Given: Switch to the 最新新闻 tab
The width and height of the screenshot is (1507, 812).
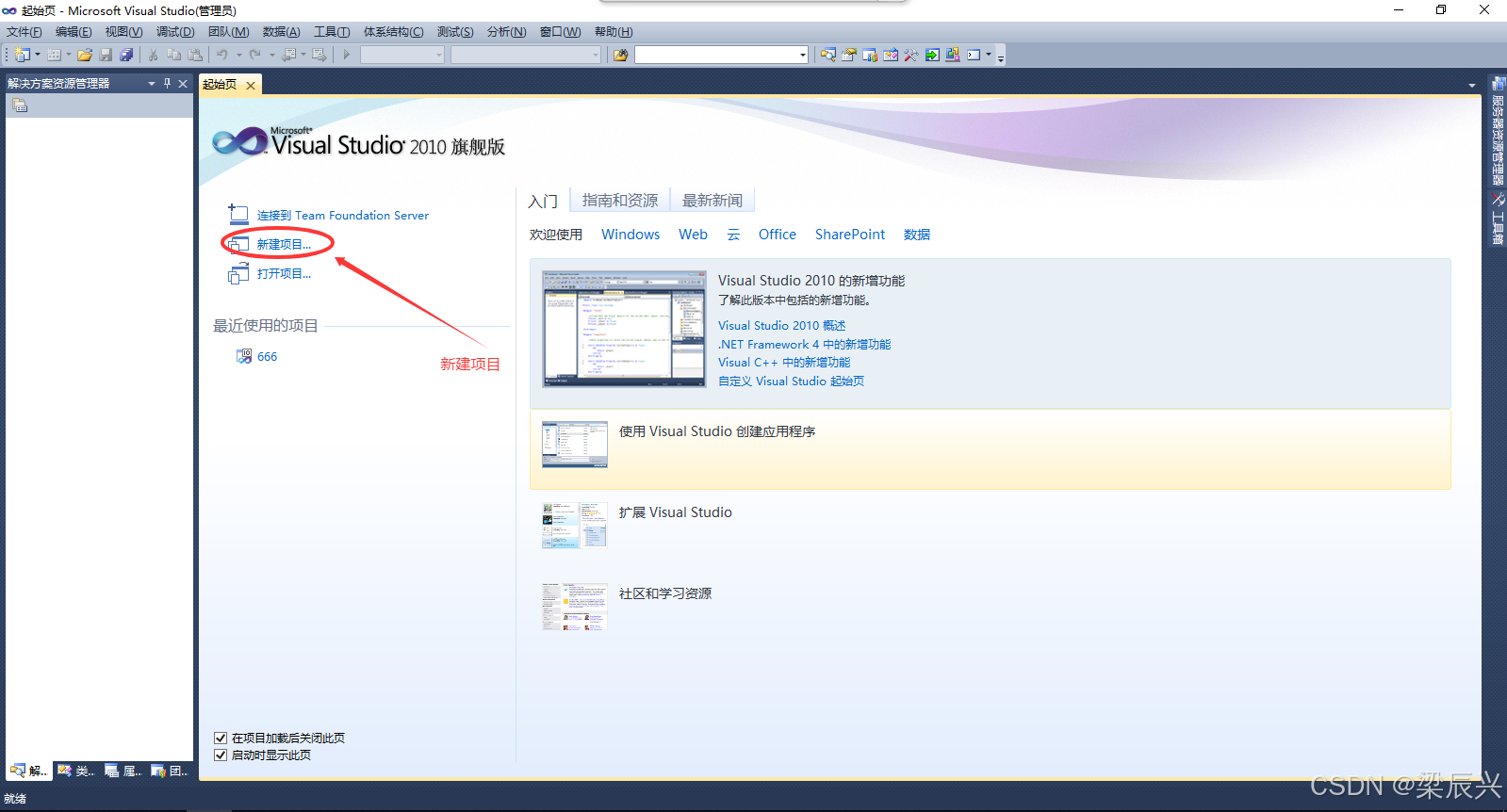Looking at the screenshot, I should click(713, 201).
